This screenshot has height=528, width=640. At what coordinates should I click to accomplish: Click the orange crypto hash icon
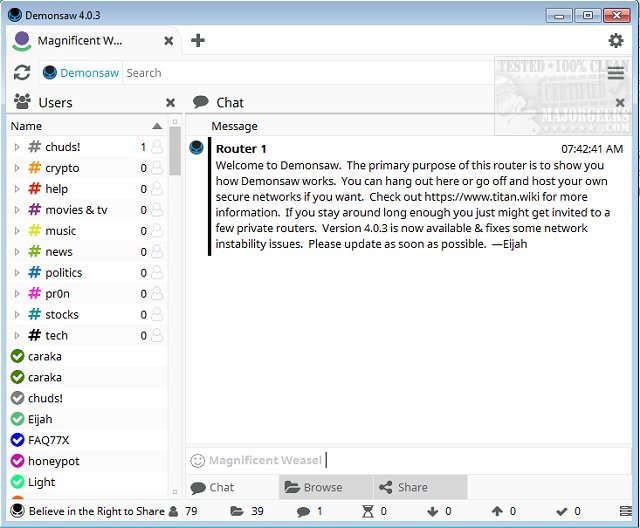coord(35,168)
